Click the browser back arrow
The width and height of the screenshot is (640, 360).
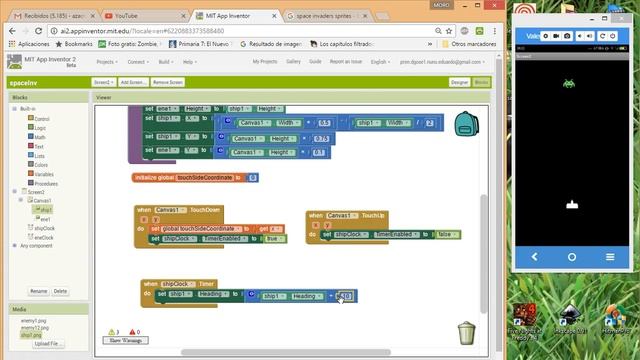pyautogui.click(x=12, y=31)
